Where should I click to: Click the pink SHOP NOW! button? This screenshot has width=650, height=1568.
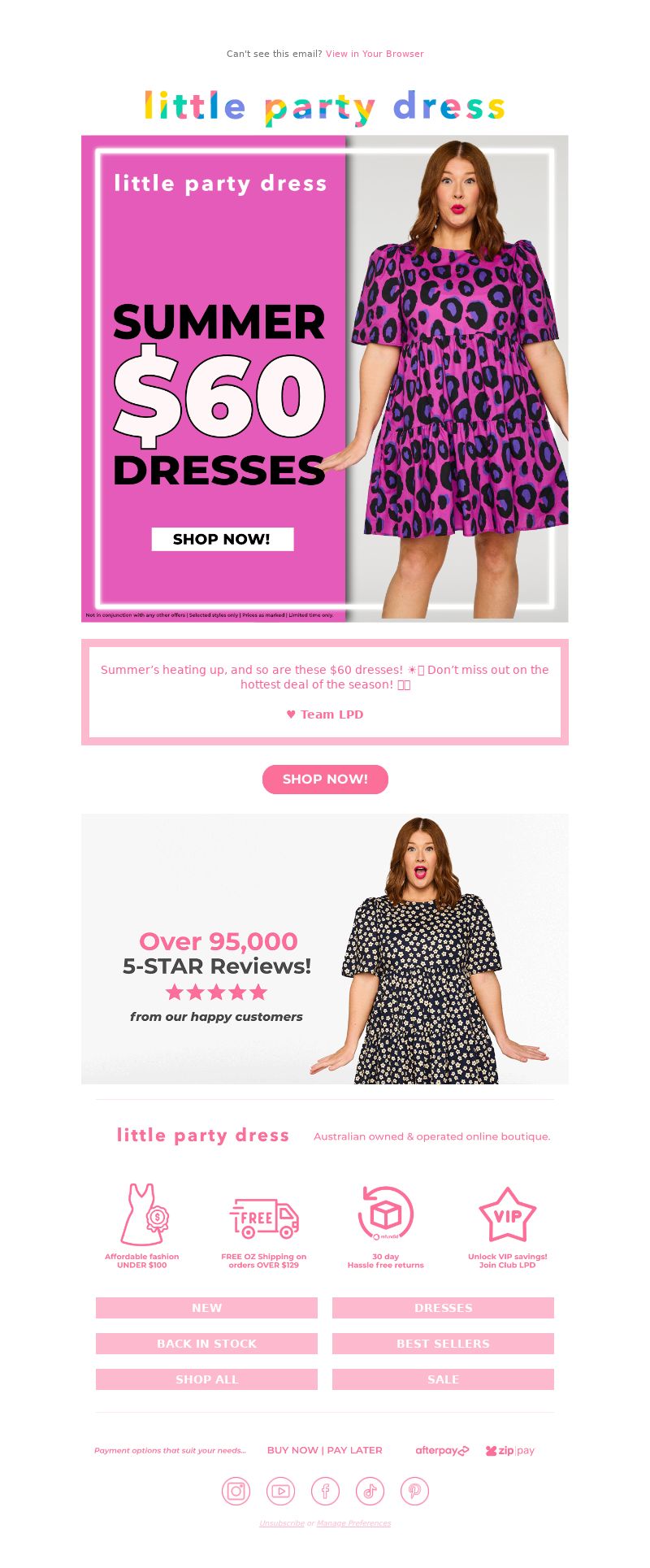pos(325,779)
